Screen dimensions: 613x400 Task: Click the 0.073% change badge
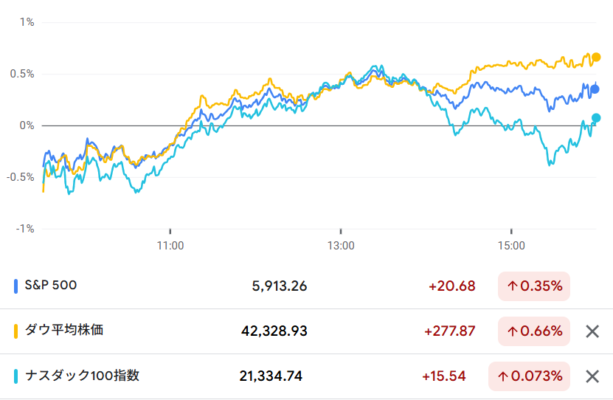point(528,376)
